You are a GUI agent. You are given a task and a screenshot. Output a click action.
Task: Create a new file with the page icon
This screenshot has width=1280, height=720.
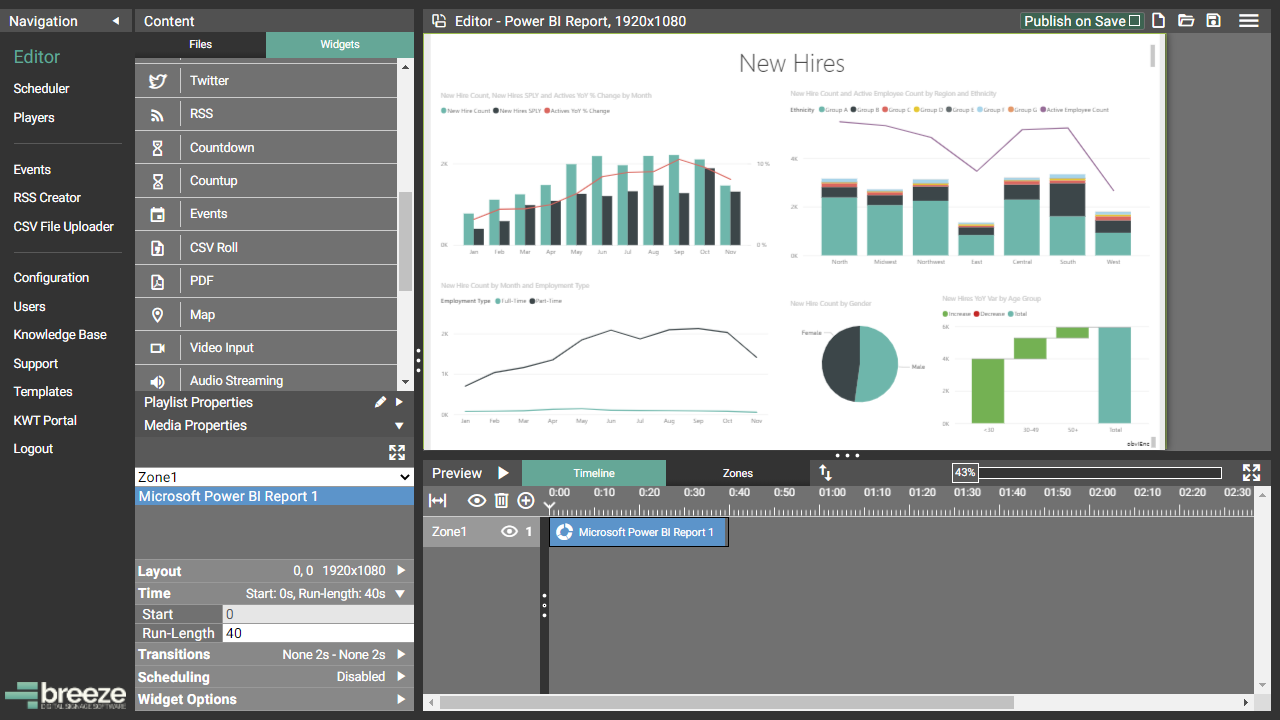1159,21
